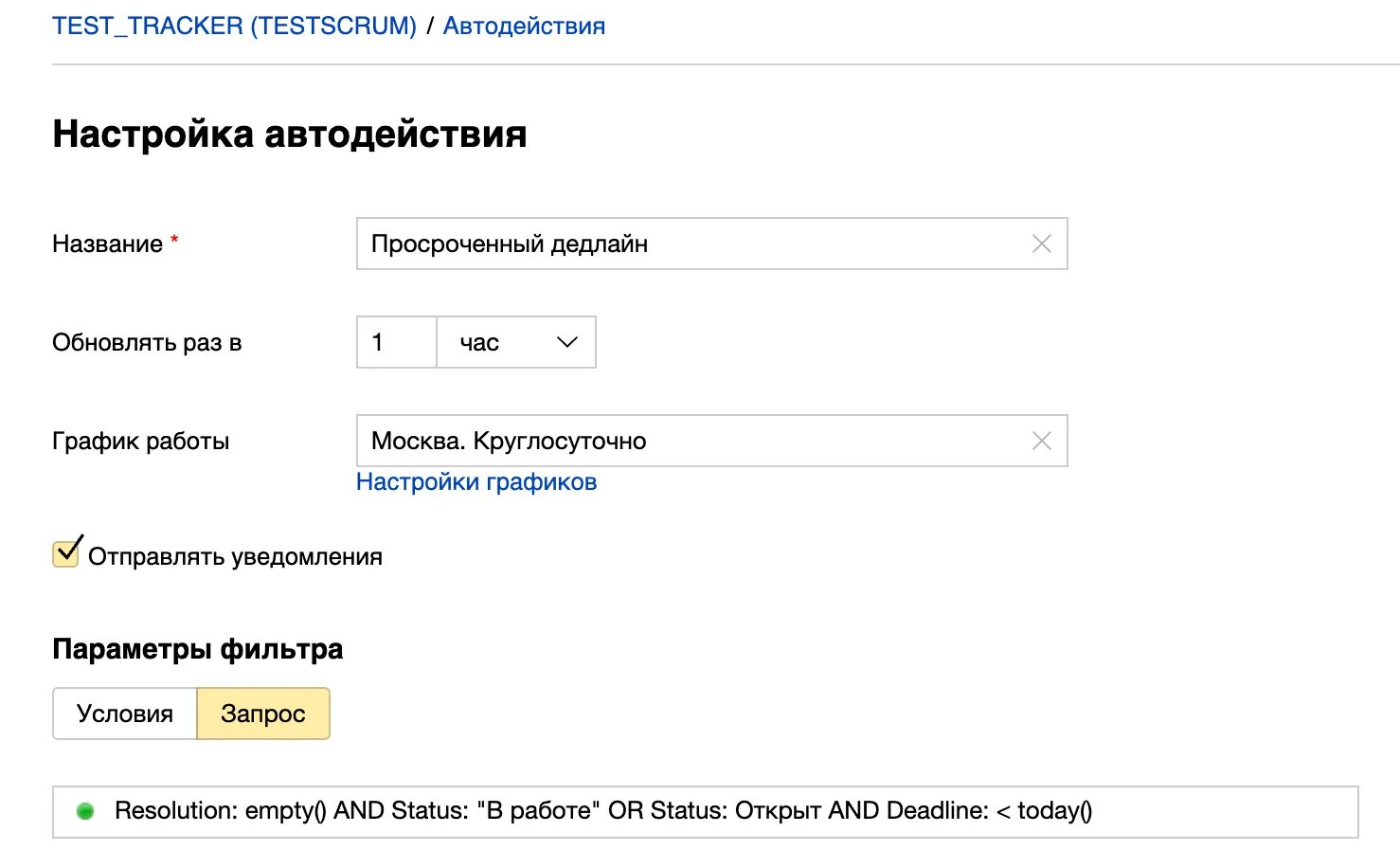Click the Отправлять уведомления label text
The image size is (1400, 868).
point(235,557)
